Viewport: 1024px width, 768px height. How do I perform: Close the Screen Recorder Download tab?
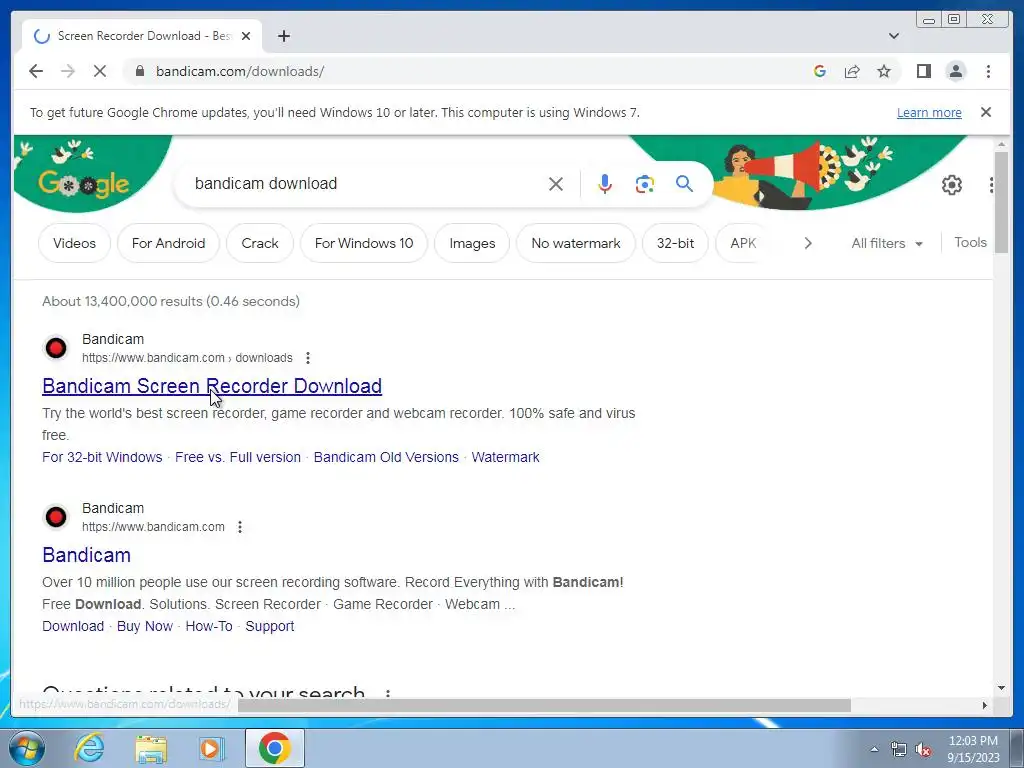click(246, 36)
